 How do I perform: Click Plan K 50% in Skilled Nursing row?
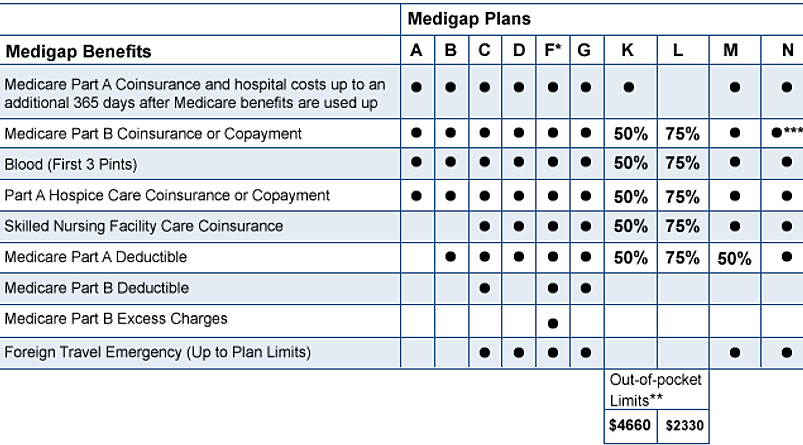tap(630, 226)
